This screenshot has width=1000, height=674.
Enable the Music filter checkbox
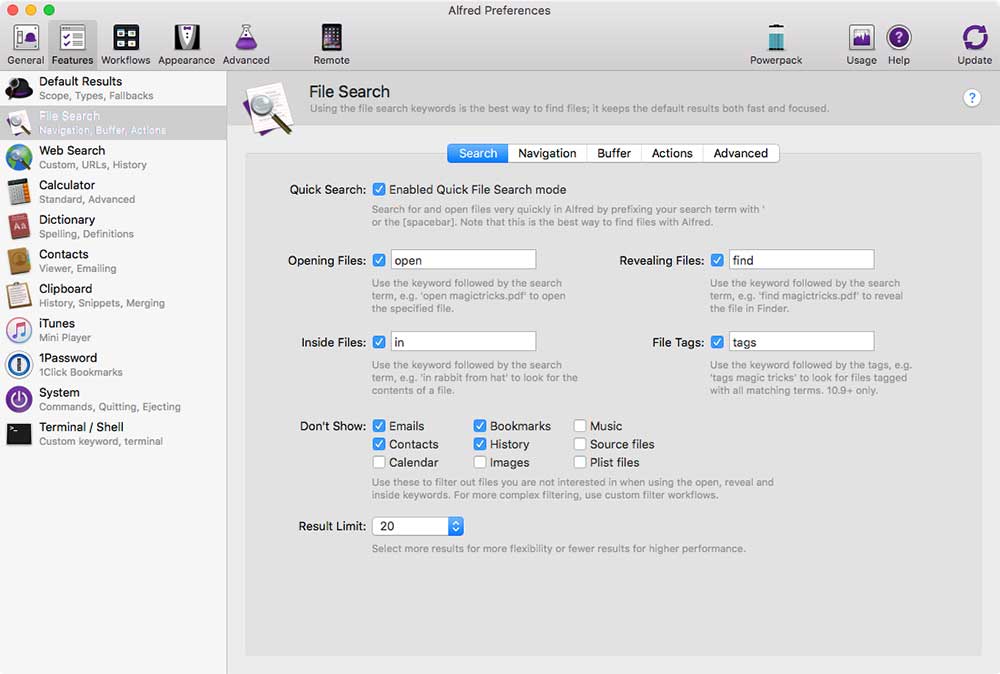[578, 425]
